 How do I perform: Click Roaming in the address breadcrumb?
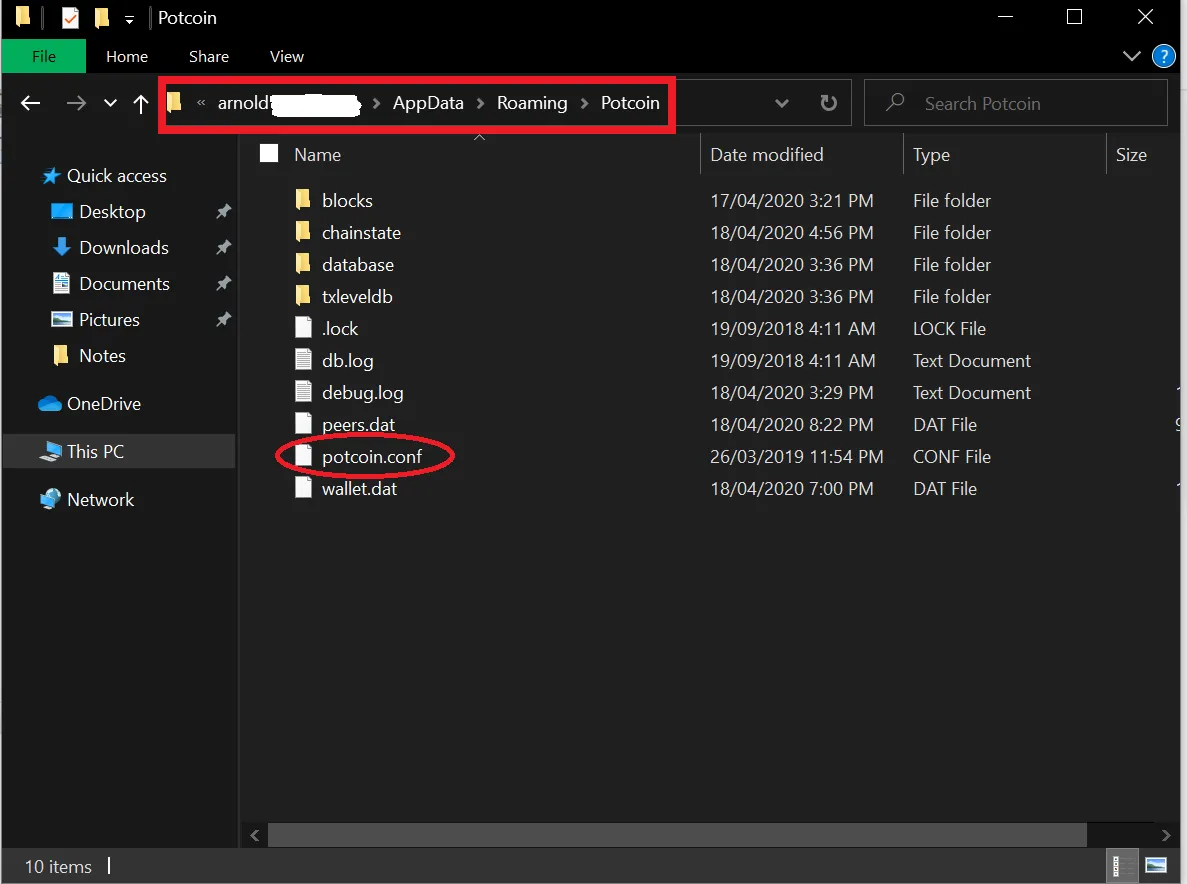click(531, 103)
